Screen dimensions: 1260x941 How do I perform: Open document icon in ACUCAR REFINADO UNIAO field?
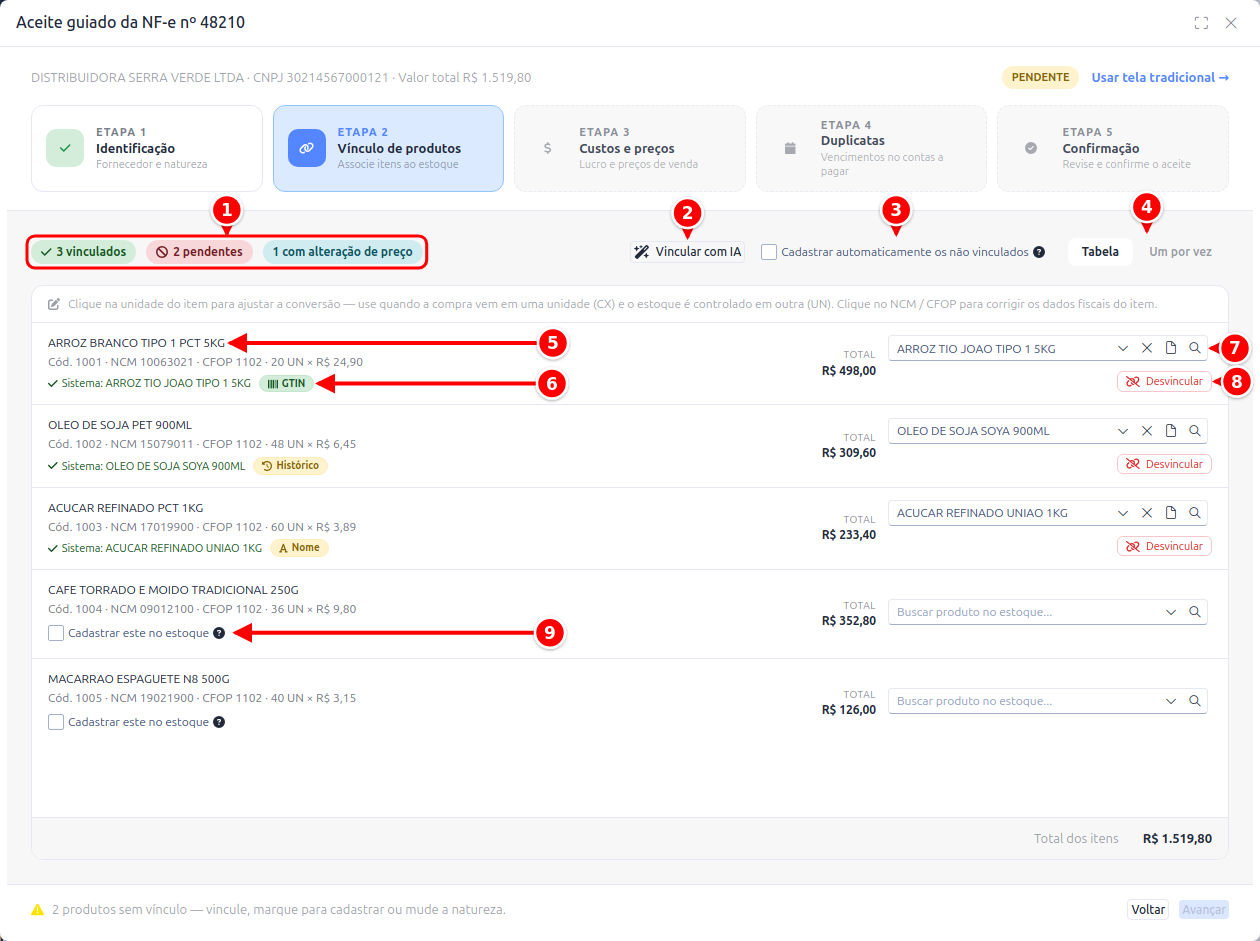pyautogui.click(x=1171, y=513)
